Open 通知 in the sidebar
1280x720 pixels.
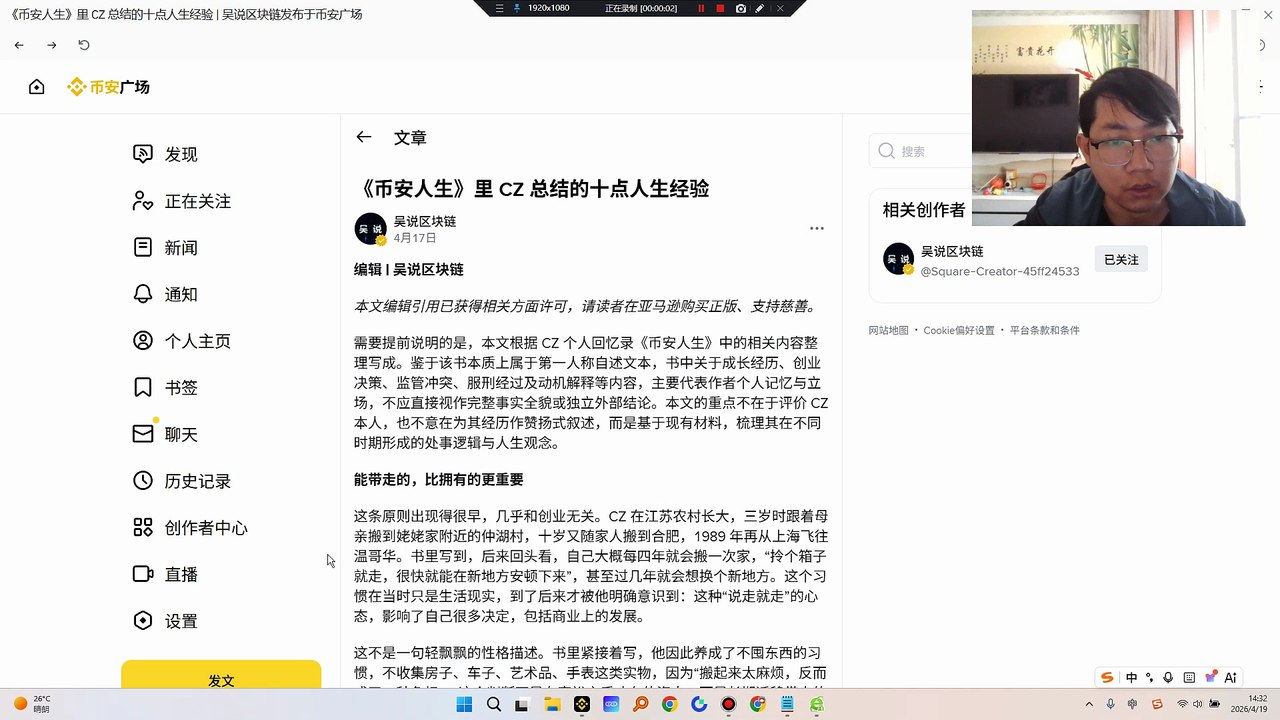coord(166,294)
